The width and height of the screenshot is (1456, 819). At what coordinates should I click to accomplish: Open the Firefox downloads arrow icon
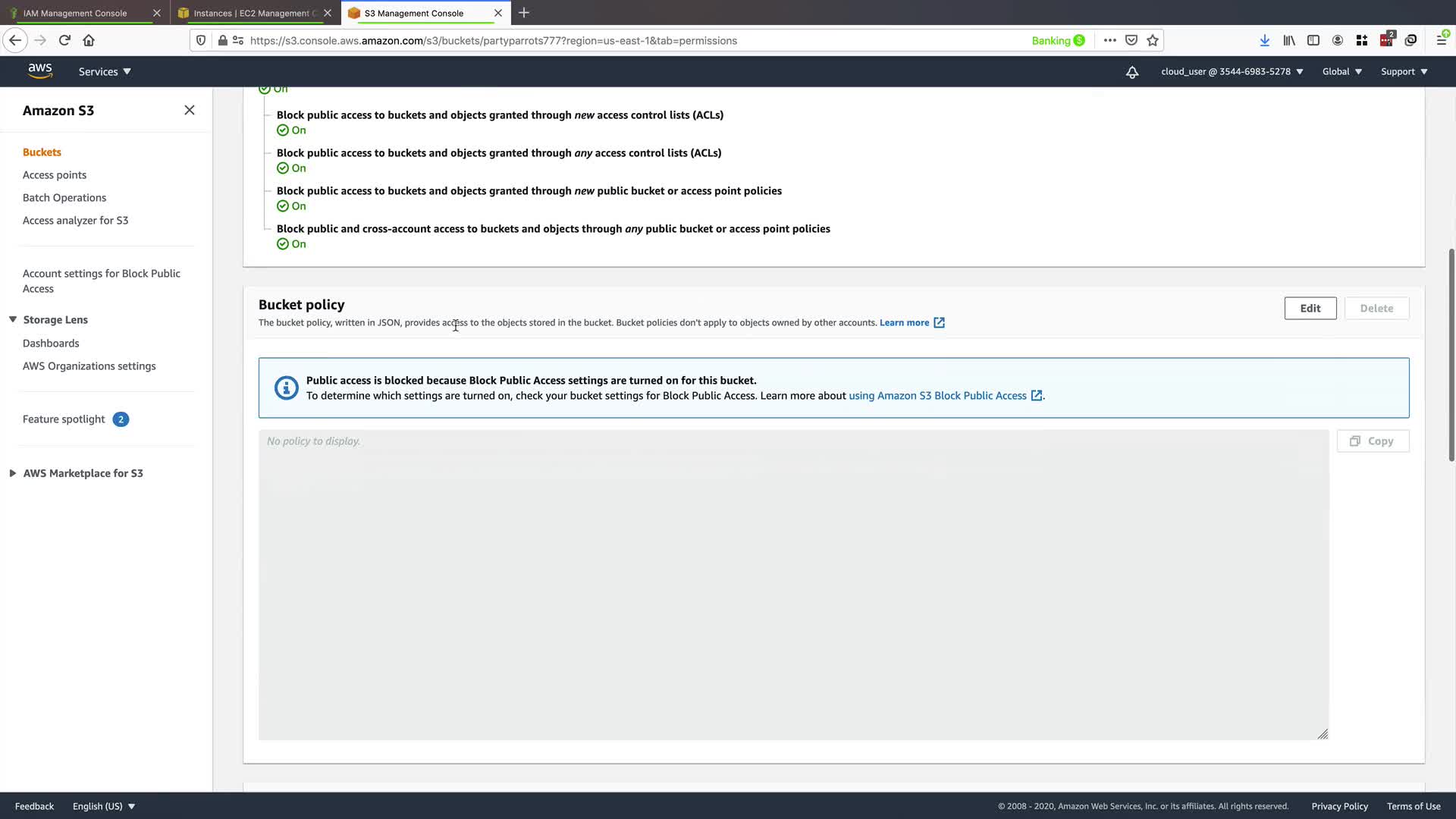coord(1264,40)
